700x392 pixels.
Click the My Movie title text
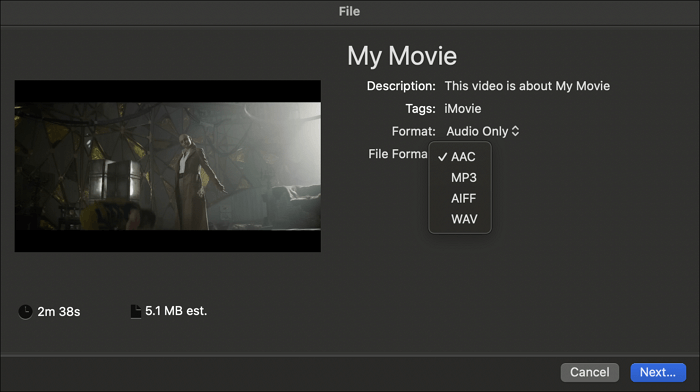[x=402, y=56]
